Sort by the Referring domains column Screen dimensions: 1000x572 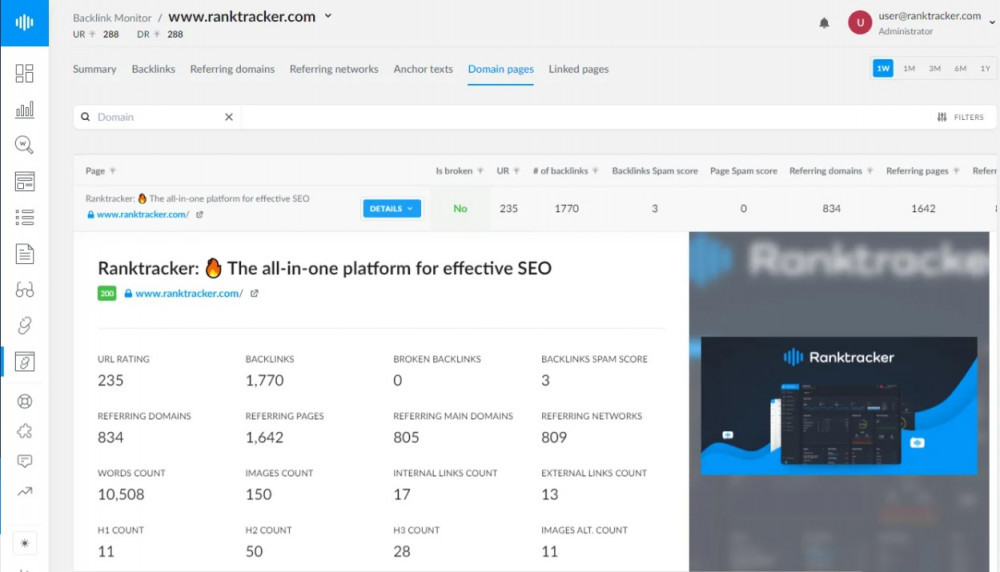830,171
